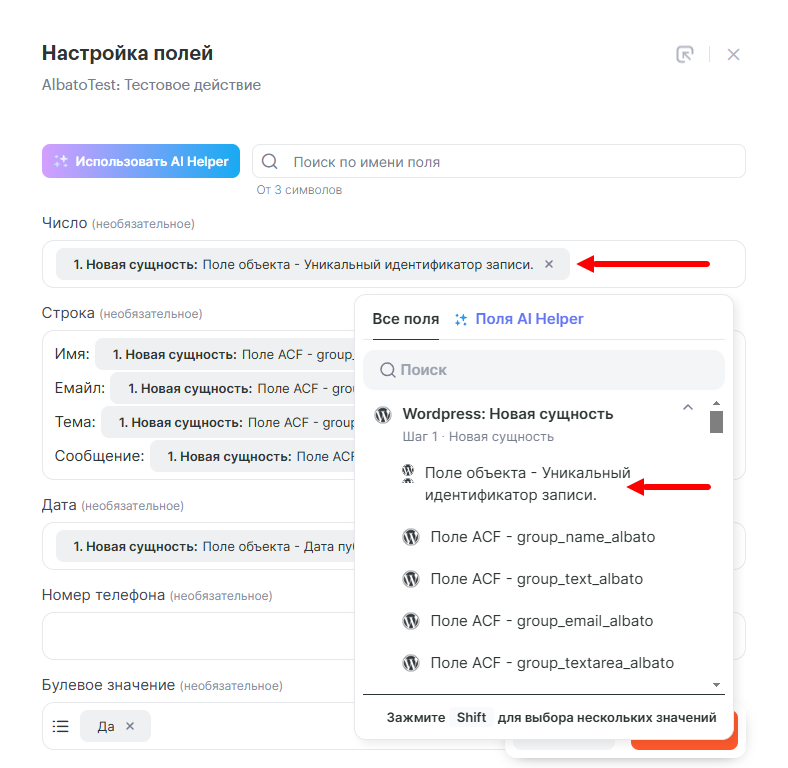This screenshot has height=768, width=788.
Task: Click the pop-out window icon in header
Action: [685, 54]
